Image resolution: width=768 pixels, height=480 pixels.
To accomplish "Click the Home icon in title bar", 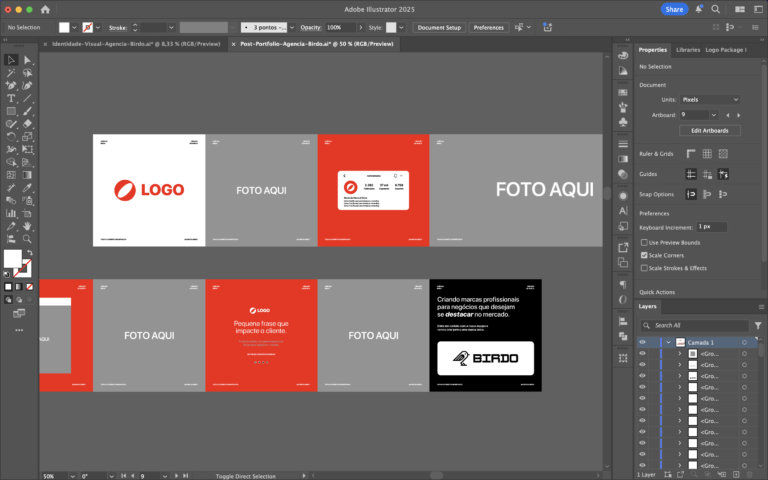I will pos(45,9).
